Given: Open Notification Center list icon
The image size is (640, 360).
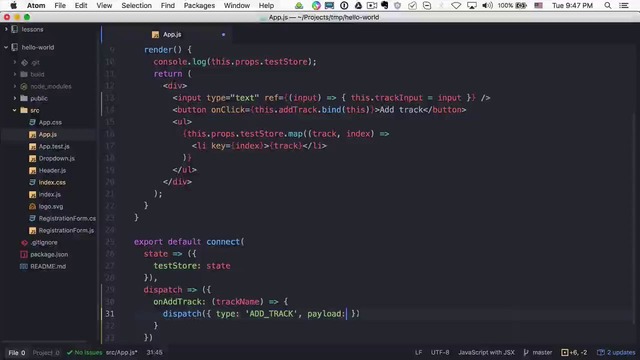Looking at the screenshot, I should [x=624, y=5].
